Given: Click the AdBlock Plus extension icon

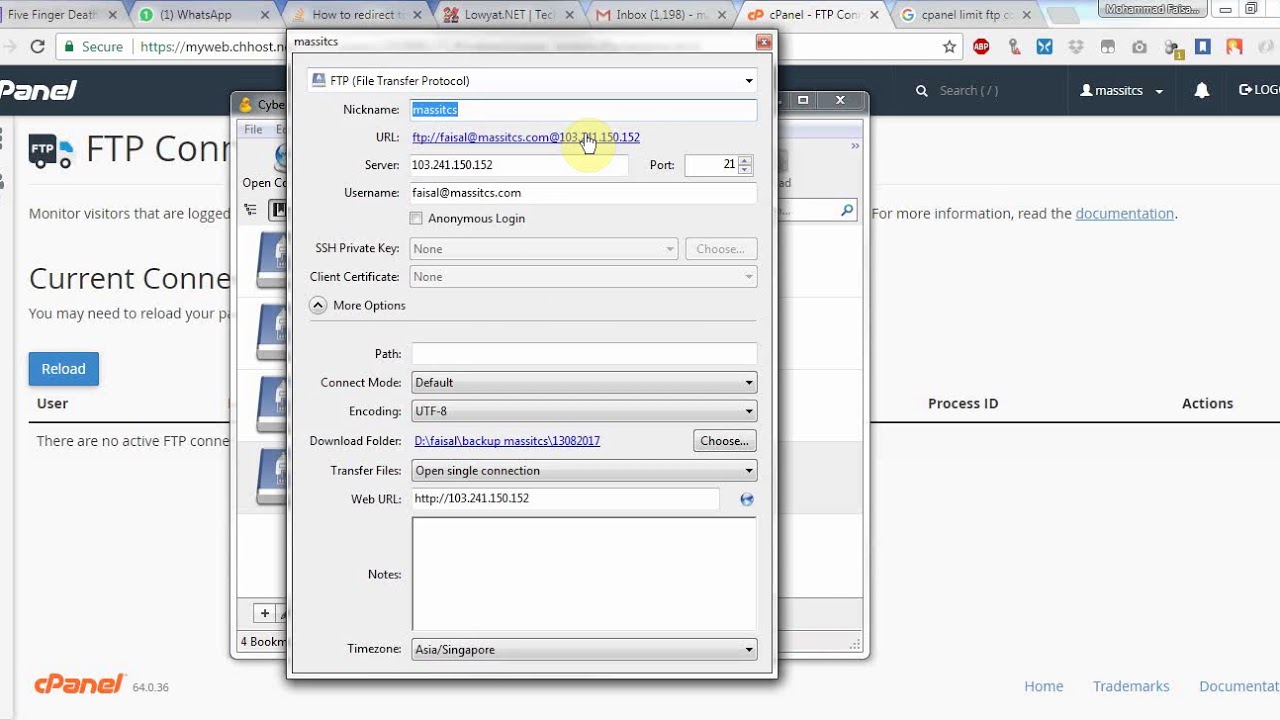Looking at the screenshot, I should click(981, 46).
